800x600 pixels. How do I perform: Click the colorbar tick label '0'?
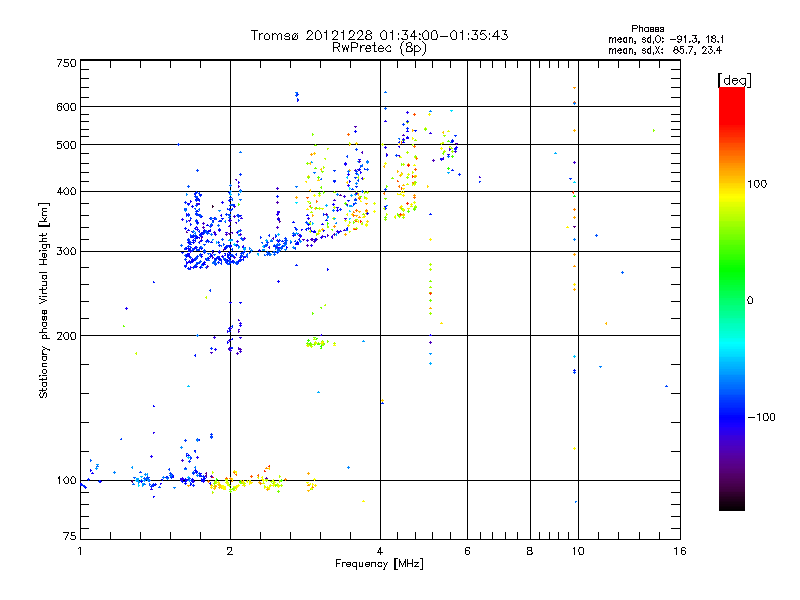click(x=750, y=300)
